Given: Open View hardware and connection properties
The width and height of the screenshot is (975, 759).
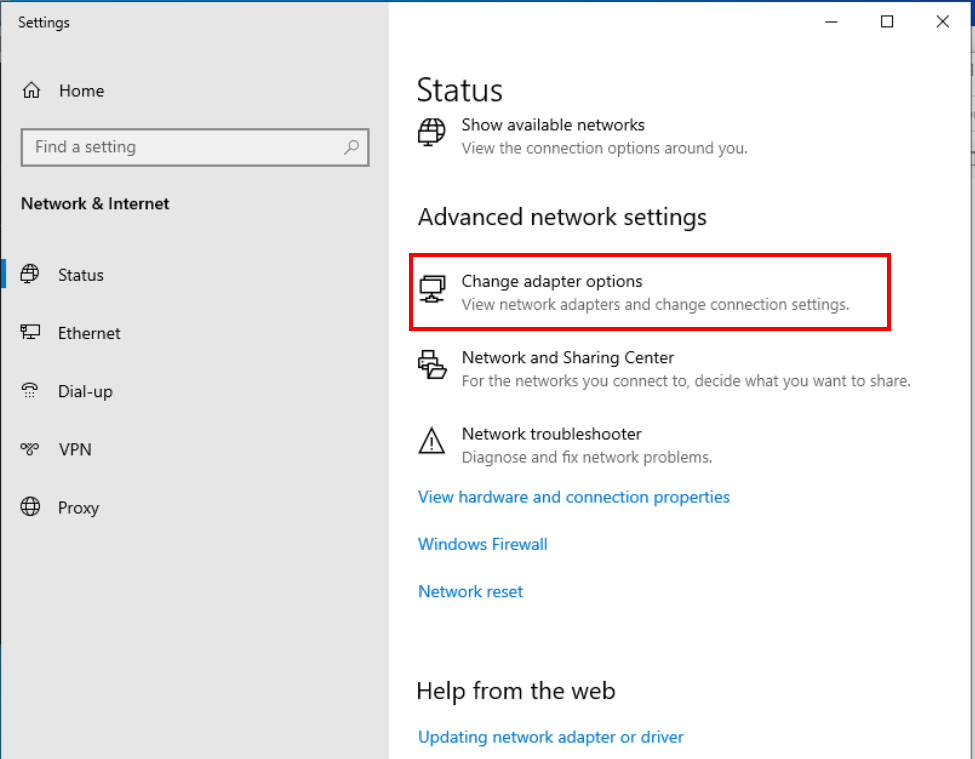Looking at the screenshot, I should click(x=574, y=497).
